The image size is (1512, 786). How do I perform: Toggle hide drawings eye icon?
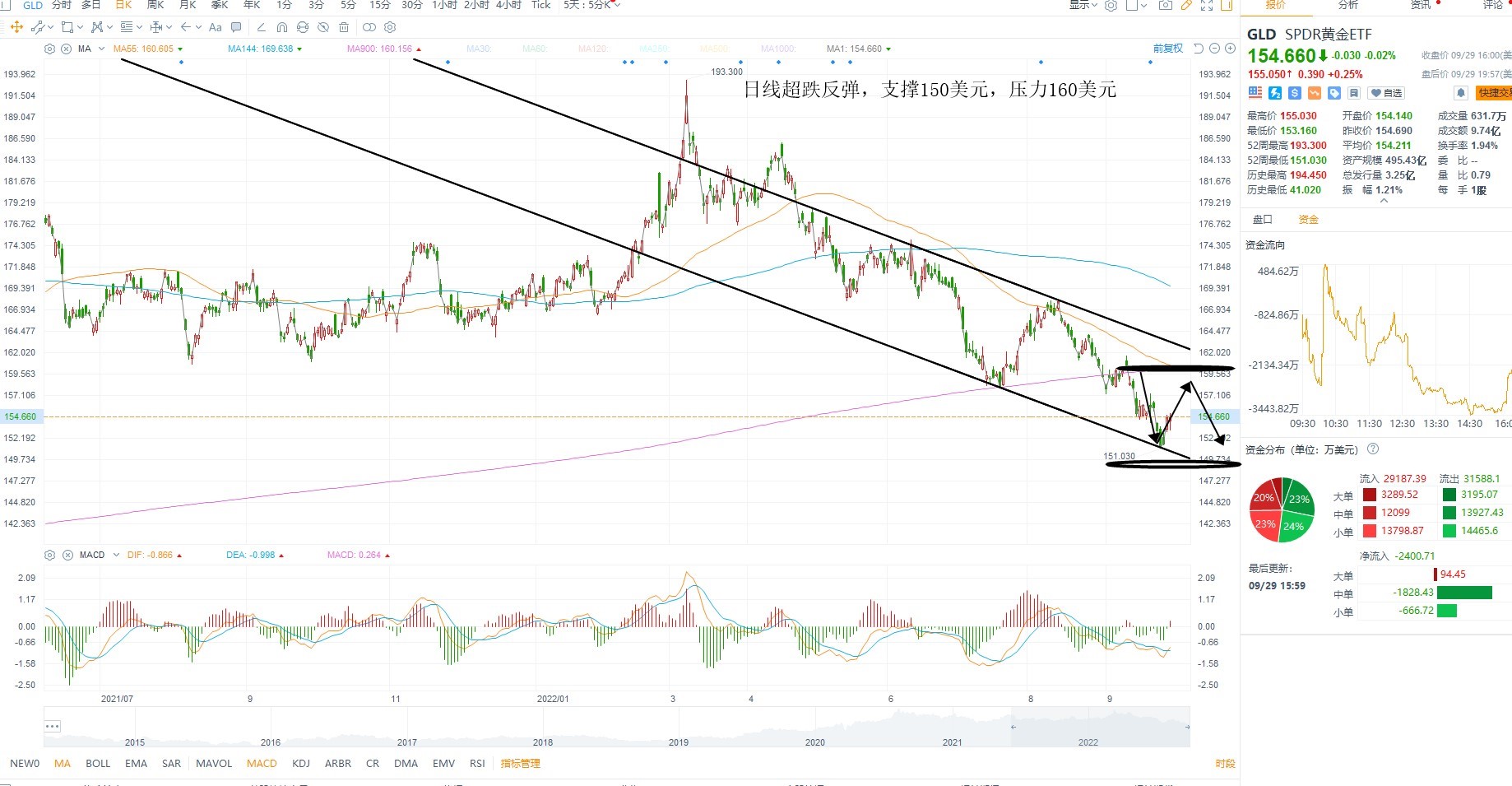click(x=323, y=27)
